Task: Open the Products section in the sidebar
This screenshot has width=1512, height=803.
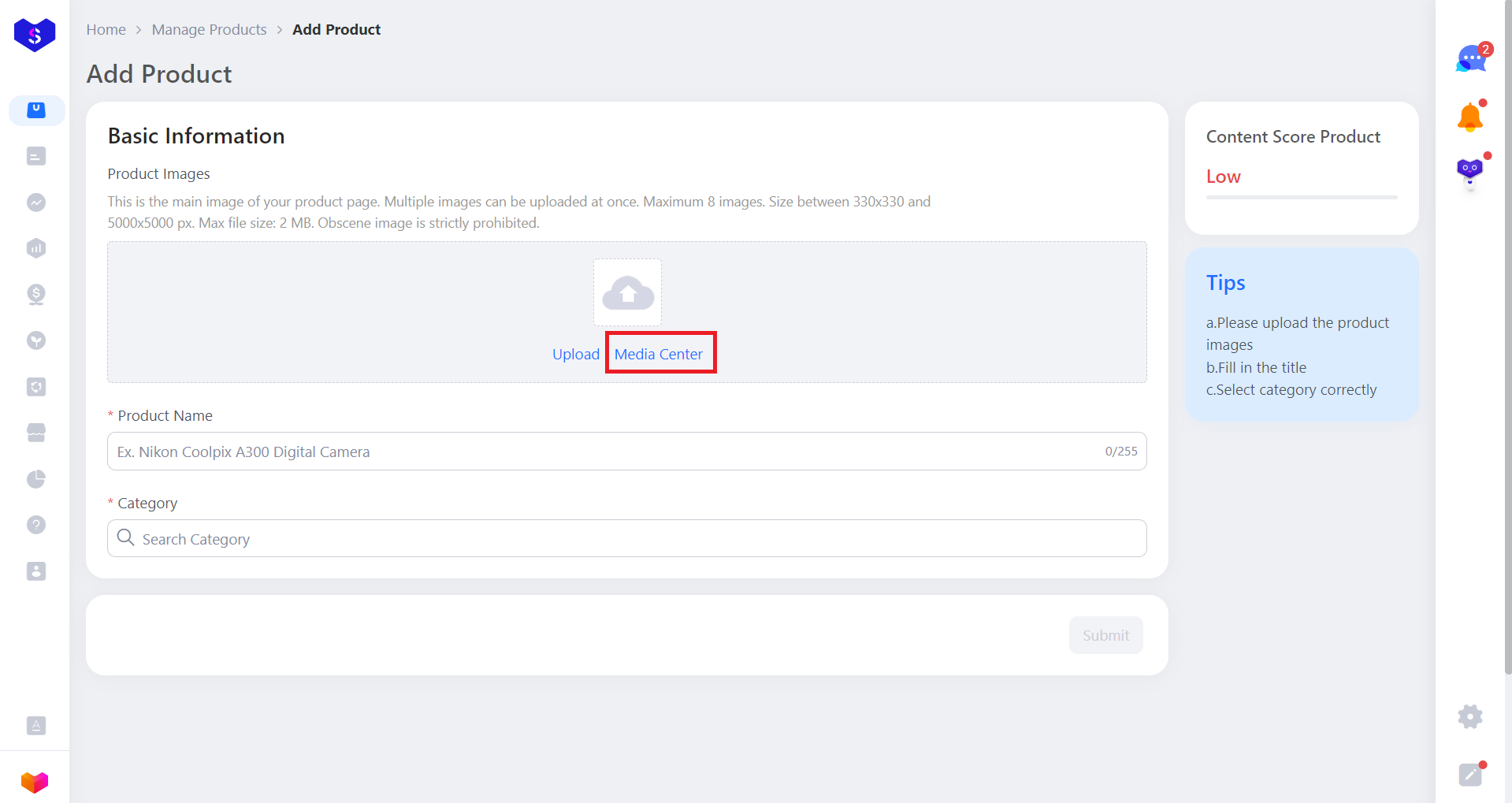Action: coord(36,110)
